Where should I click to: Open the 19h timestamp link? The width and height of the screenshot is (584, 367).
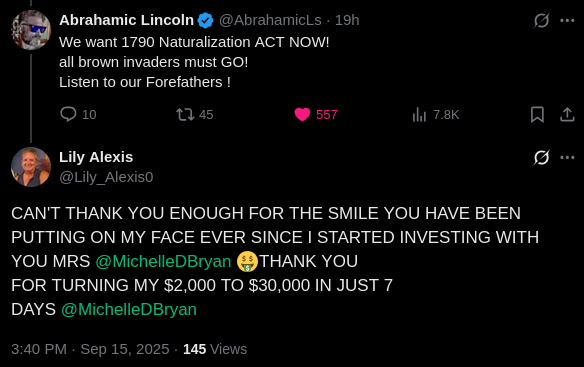pos(347,20)
